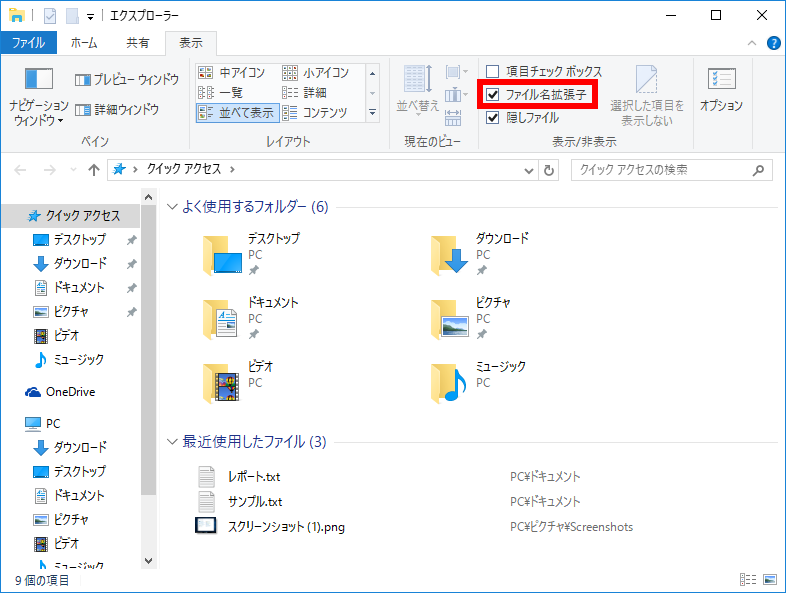The image size is (786, 593).
Task: Go back with the back arrow
Action: pos(20,170)
